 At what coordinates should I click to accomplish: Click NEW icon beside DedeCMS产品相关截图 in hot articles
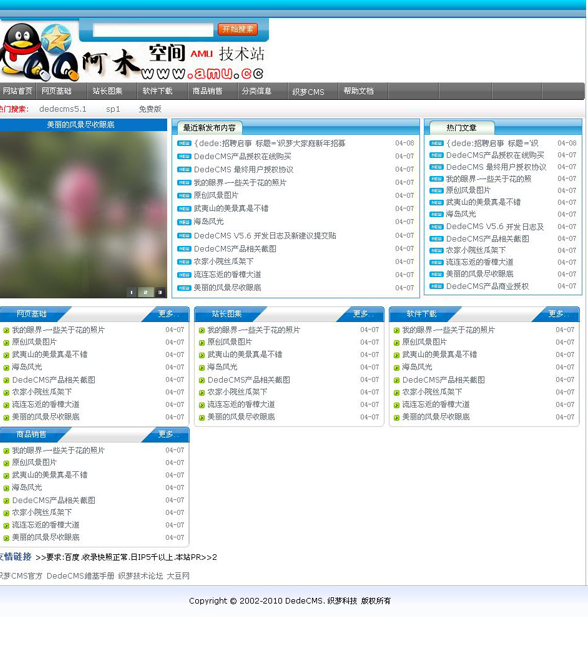(x=436, y=239)
